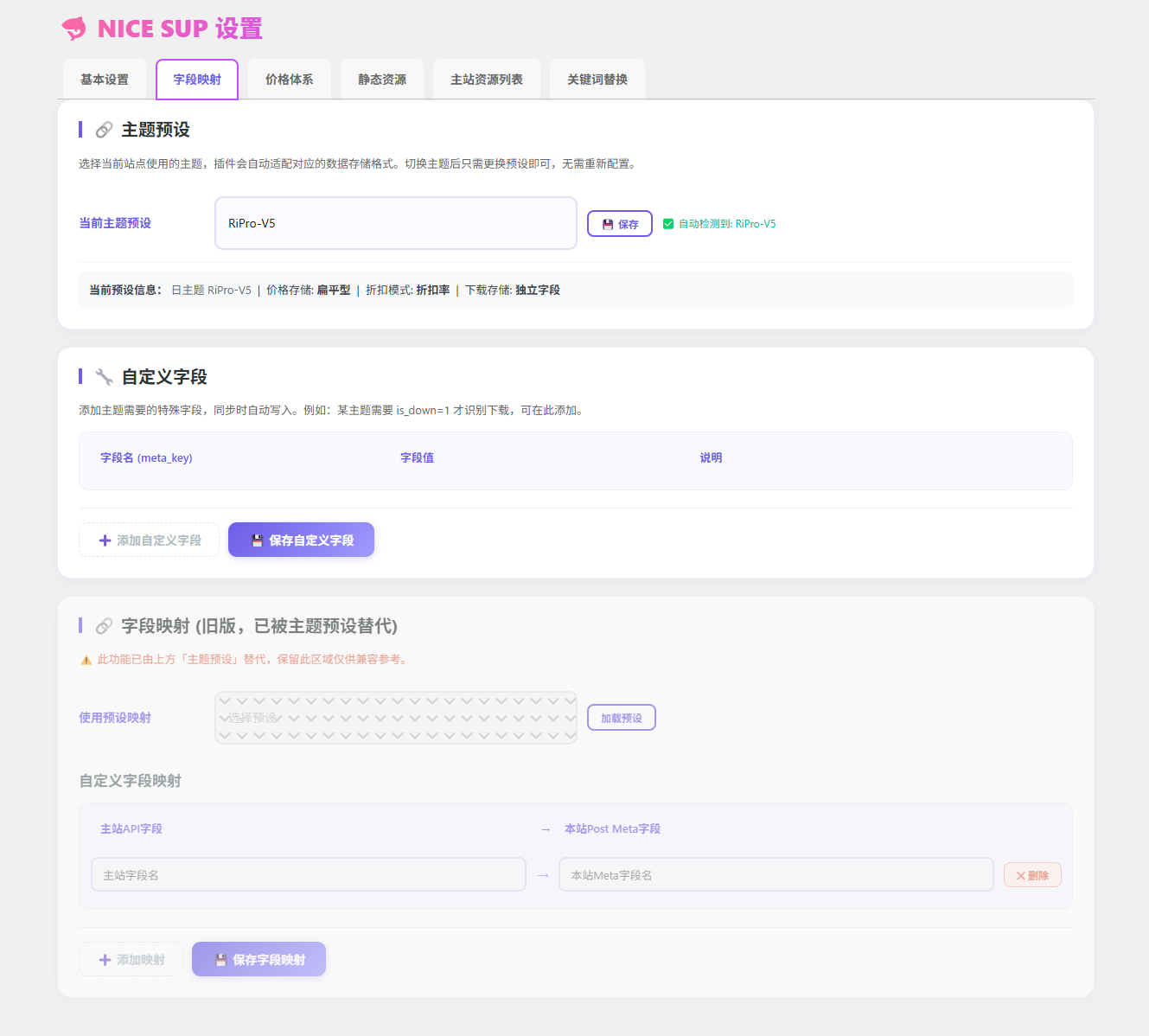Click the 使用预设映射 label
Image resolution: width=1149 pixels, height=1036 pixels.
coord(115,718)
